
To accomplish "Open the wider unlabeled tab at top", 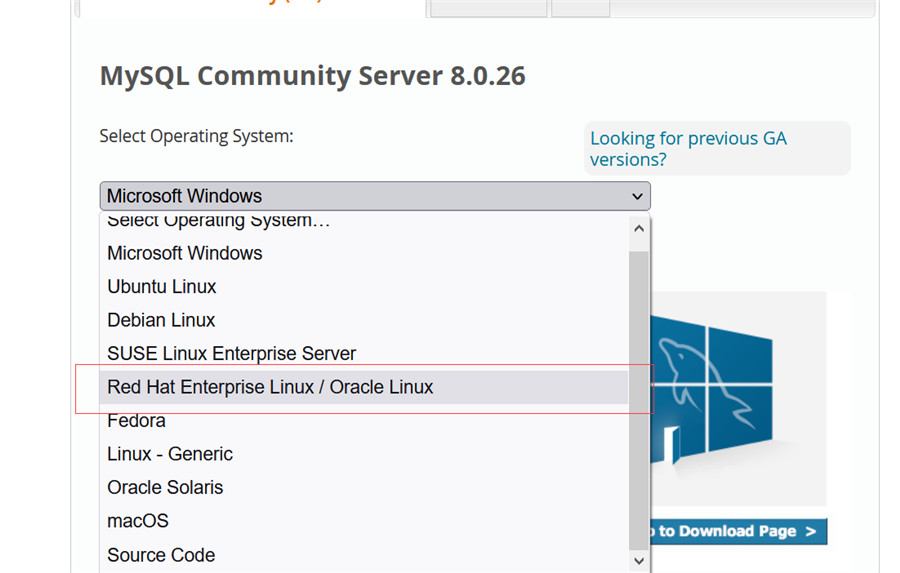I will (489, 8).
